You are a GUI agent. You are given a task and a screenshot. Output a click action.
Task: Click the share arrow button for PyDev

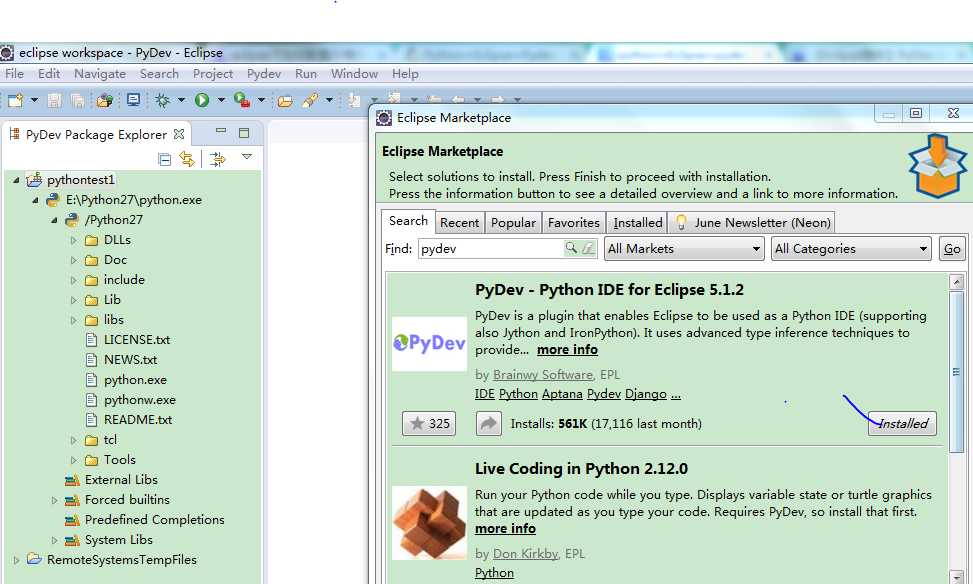coord(489,423)
